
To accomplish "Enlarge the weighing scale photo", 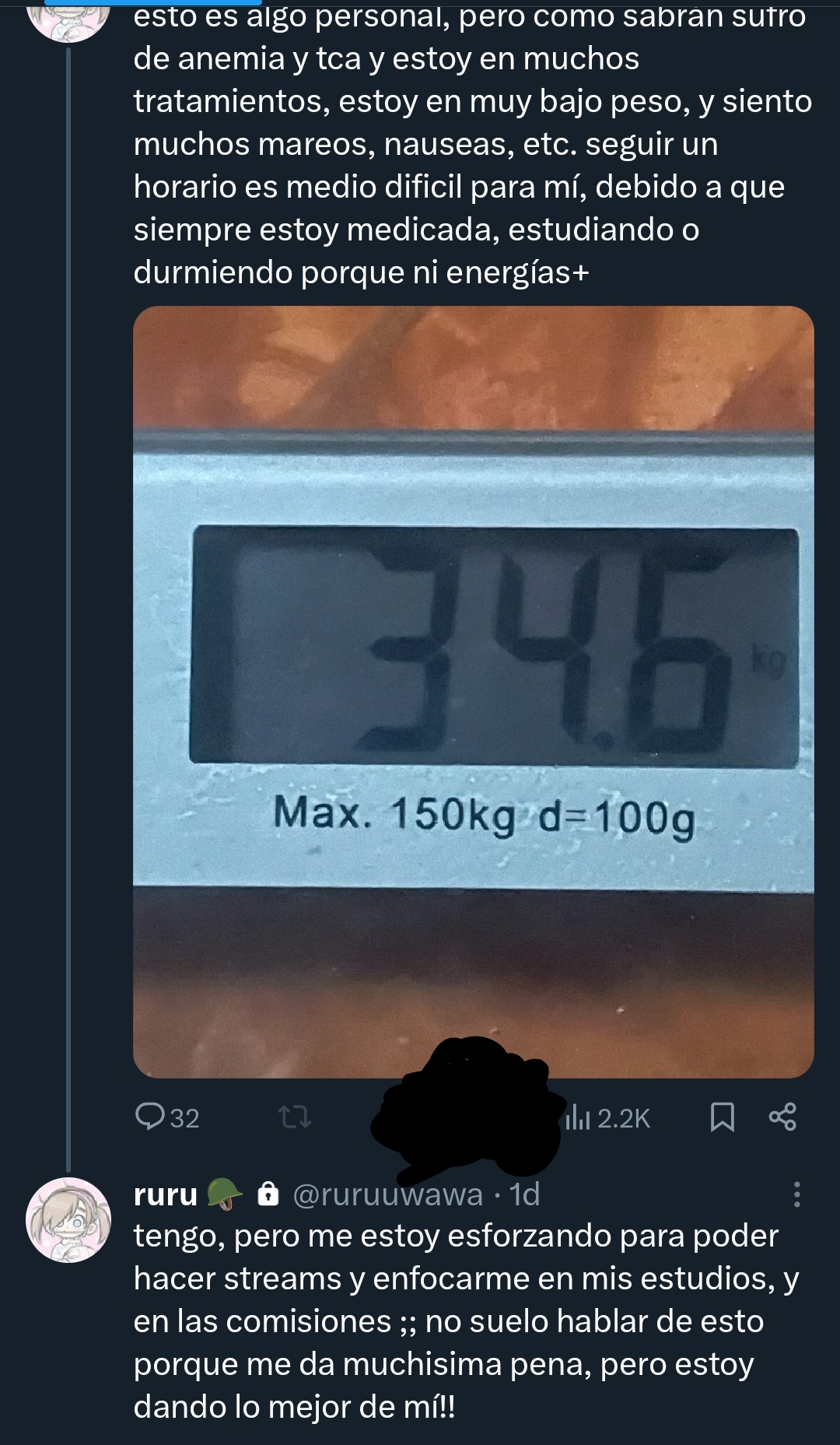I will click(474, 692).
